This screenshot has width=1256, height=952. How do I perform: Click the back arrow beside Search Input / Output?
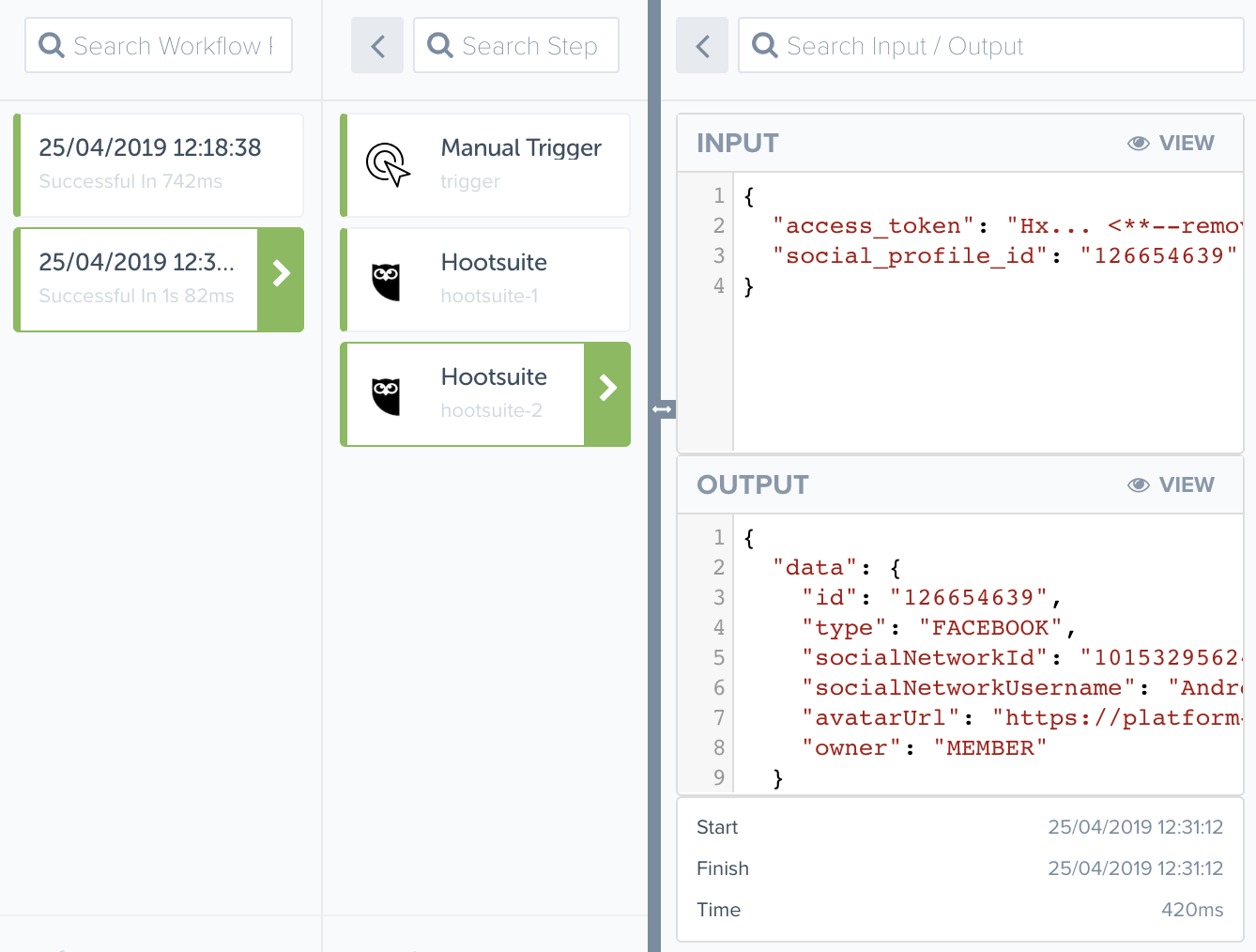tap(701, 45)
